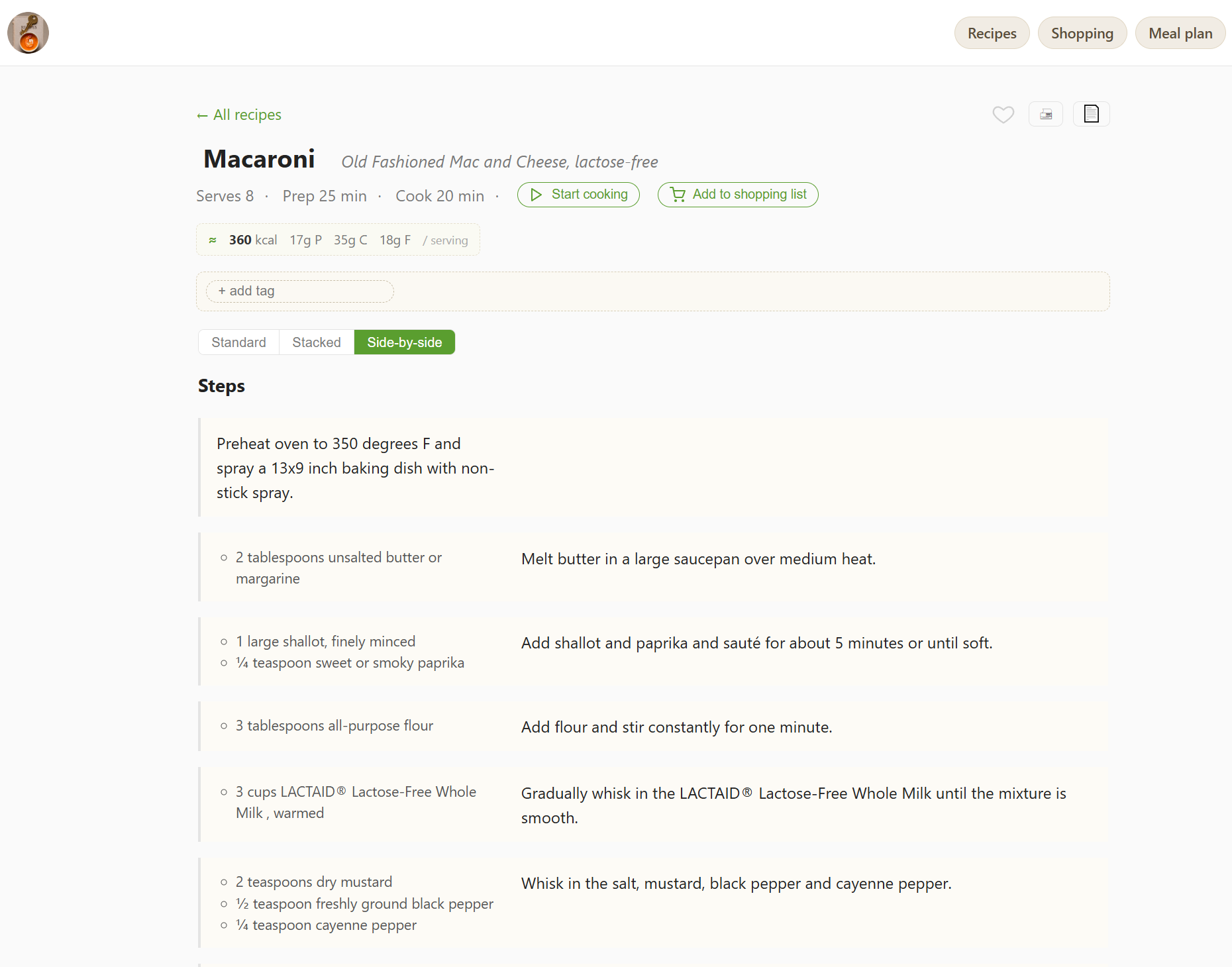Click the approximate symbol beside 360 kcal
1232x967 pixels.
213,240
